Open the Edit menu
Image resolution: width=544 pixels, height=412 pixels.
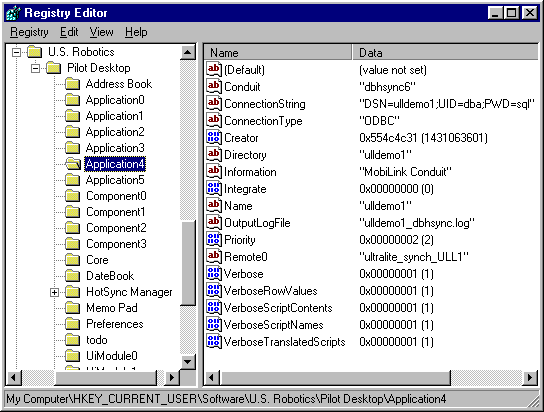69,32
